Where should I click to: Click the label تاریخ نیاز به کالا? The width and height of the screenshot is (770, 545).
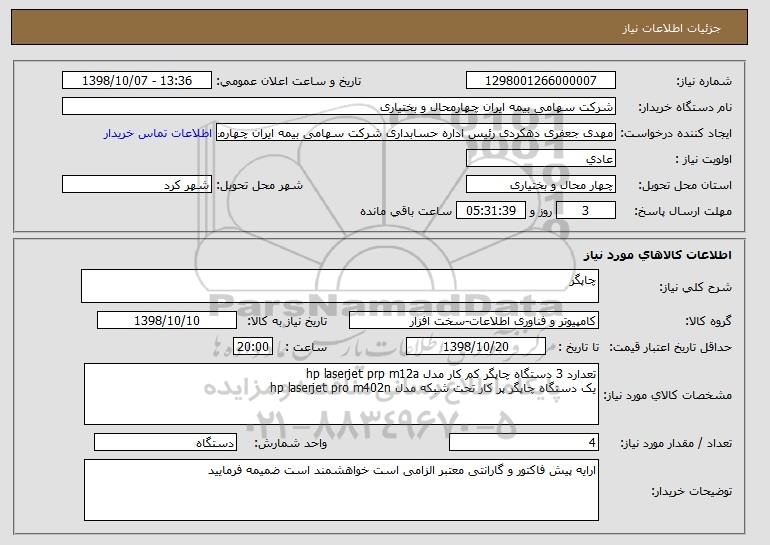coord(287,321)
